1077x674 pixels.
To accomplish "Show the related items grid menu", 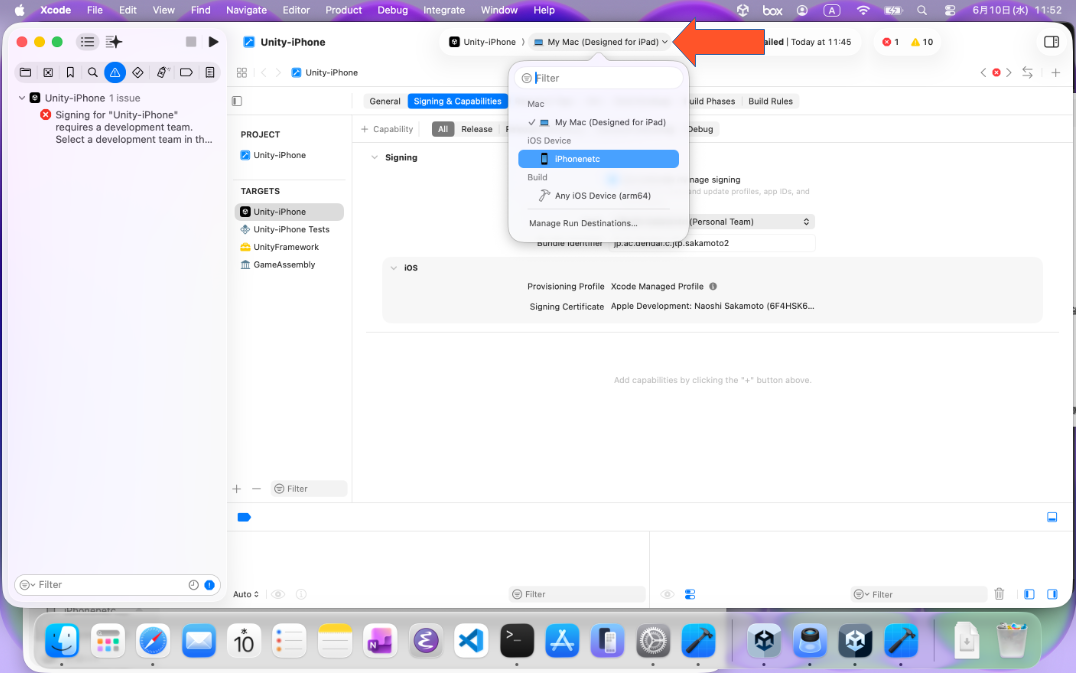I will [x=242, y=72].
